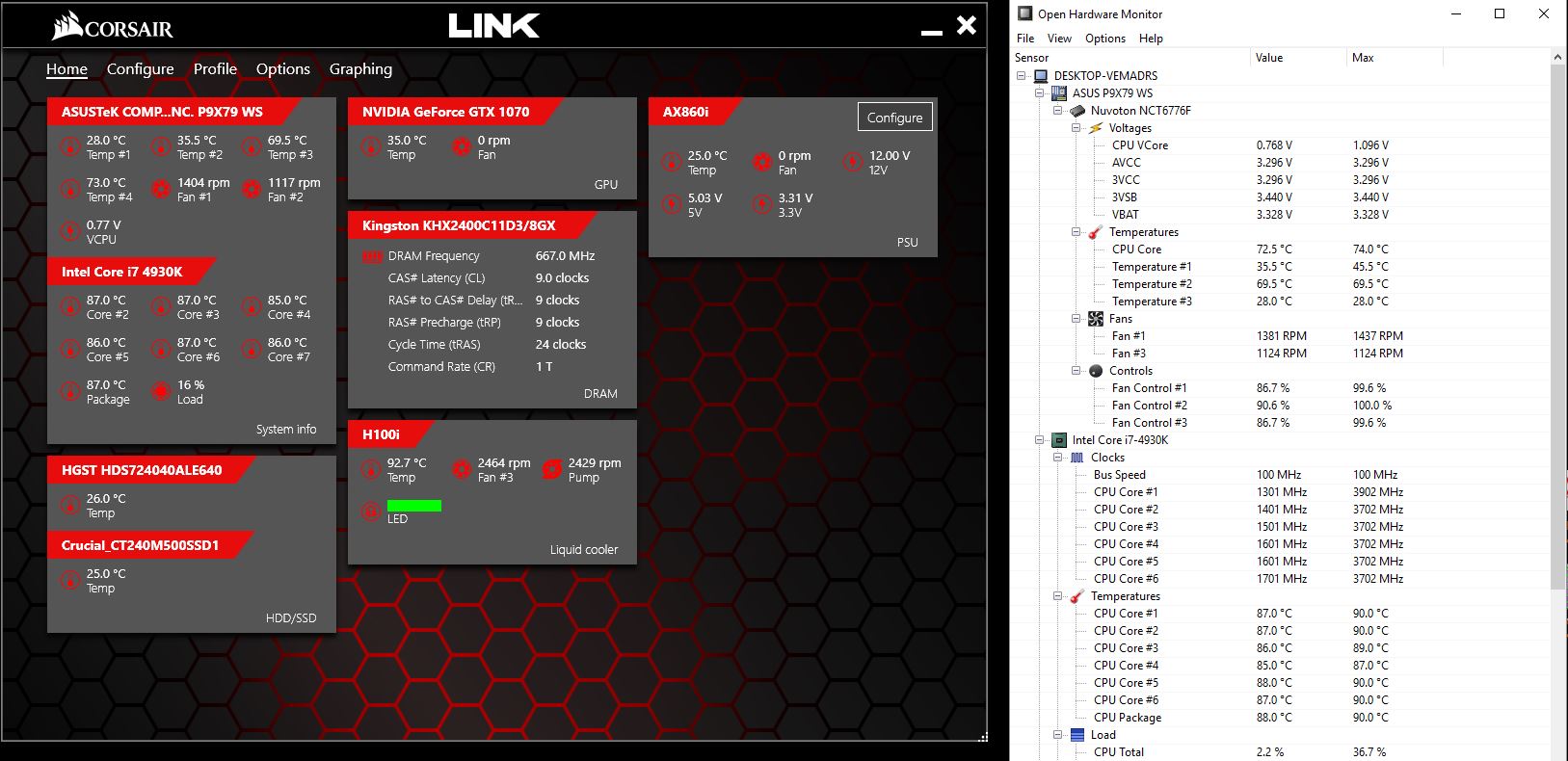
Task: Click the GTX 1070 fan 0 rpm icon
Action: [x=462, y=146]
